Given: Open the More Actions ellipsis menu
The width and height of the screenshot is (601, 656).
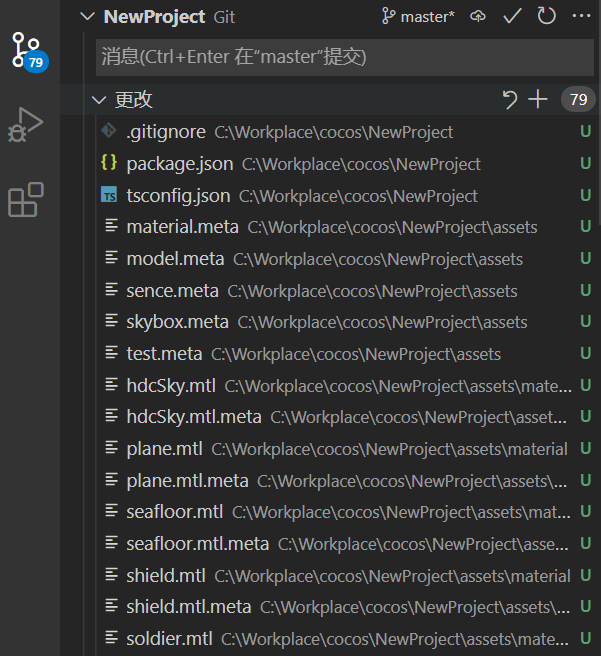Looking at the screenshot, I should pyautogui.click(x=581, y=16).
